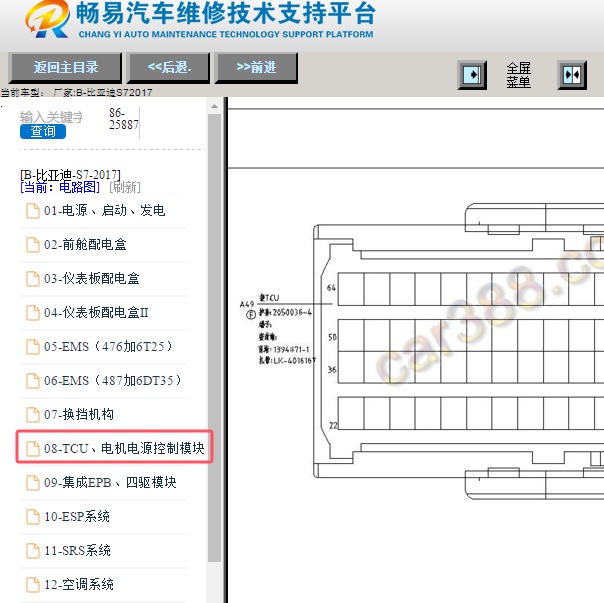Click document icon beside 04-仪表板配电盒II
Screen dimensions: 604x603
(33, 313)
